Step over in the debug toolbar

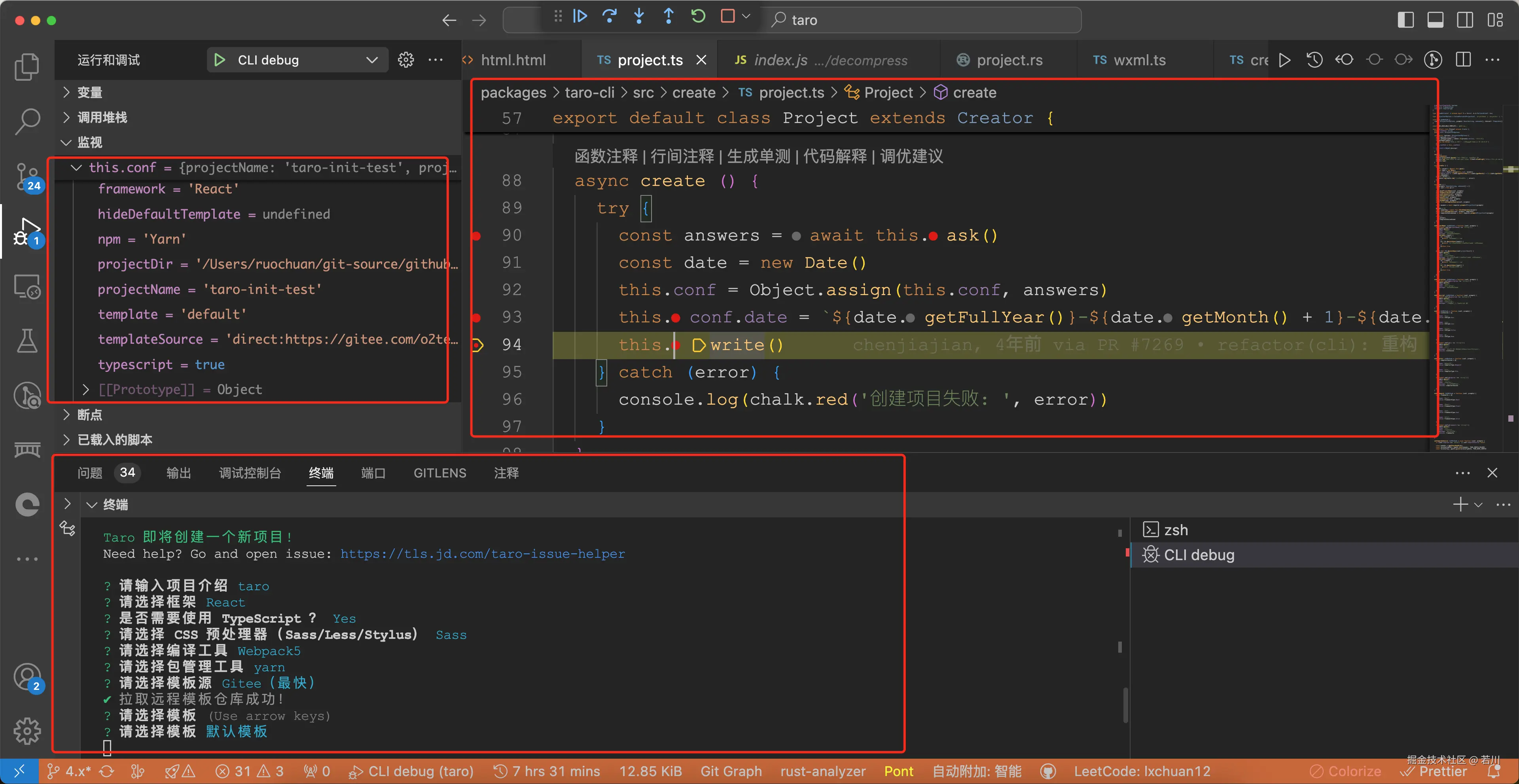click(x=610, y=17)
